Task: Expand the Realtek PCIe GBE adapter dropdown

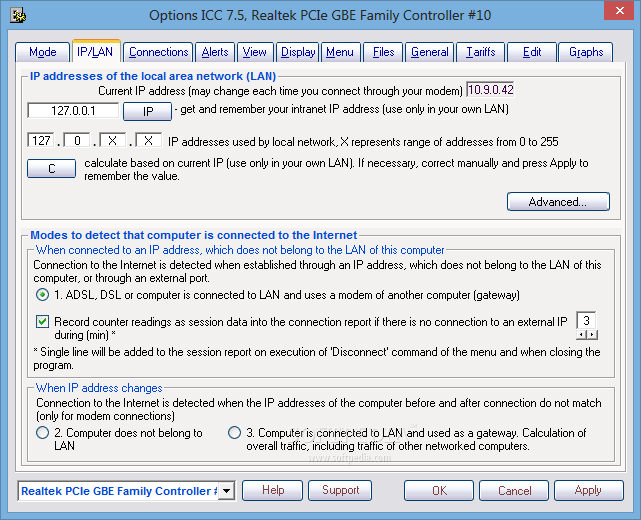Action: pyautogui.click(x=226, y=490)
